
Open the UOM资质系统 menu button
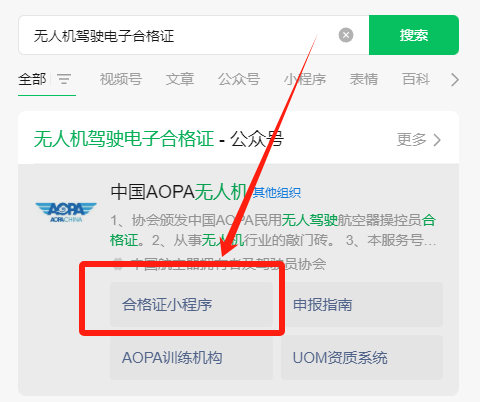click(362, 358)
